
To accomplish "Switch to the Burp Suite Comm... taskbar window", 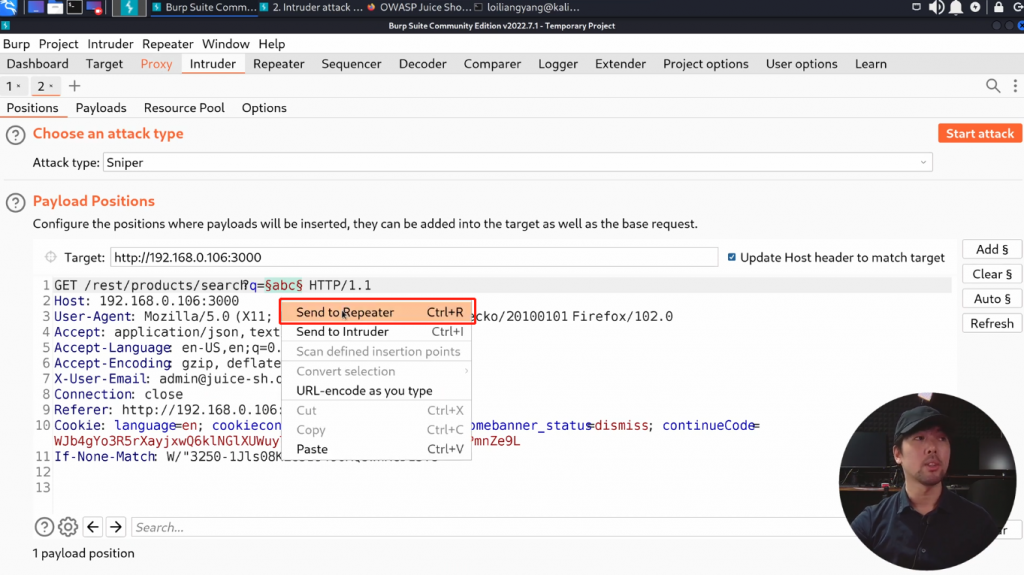I will coord(204,7).
